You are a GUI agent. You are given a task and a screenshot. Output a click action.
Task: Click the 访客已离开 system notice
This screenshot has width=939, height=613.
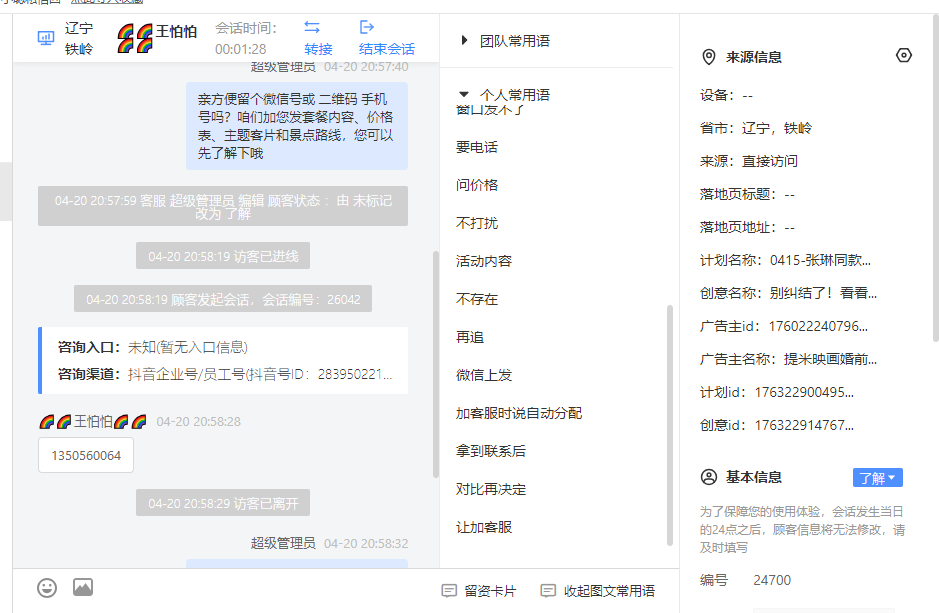pyautogui.click(x=223, y=503)
